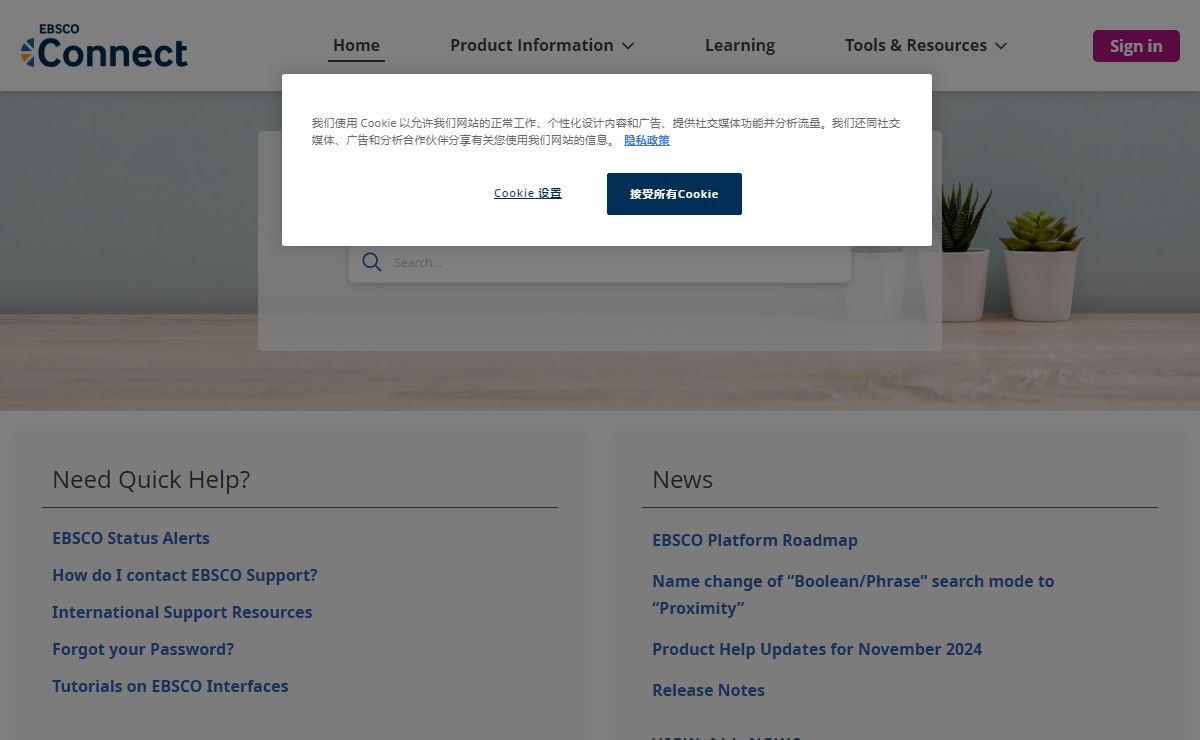Open the Product Information menu
Screen dimensions: 1200x740
[542, 45]
